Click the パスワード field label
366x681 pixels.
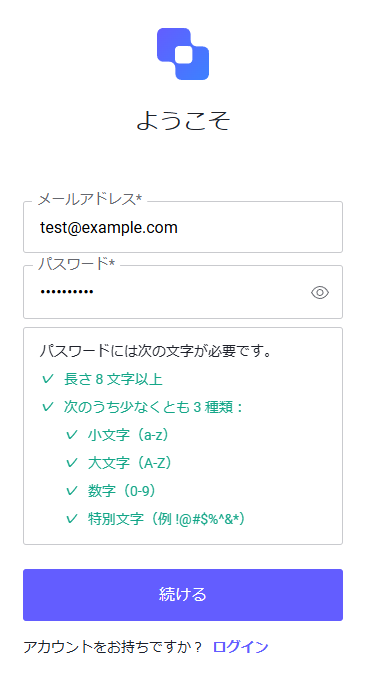click(76, 264)
